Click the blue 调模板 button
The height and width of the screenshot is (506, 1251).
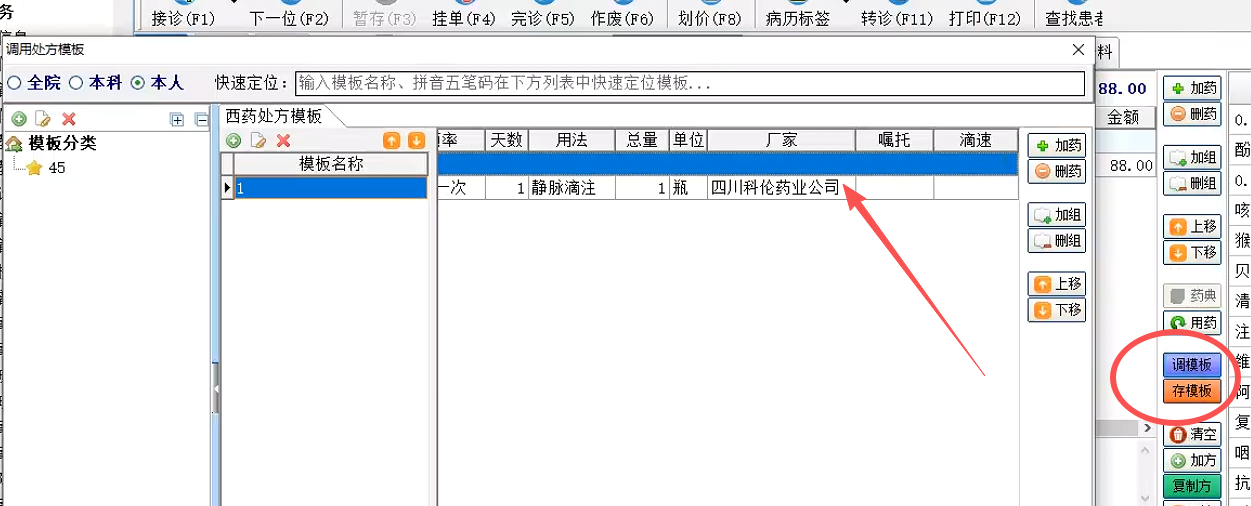[x=1192, y=365]
